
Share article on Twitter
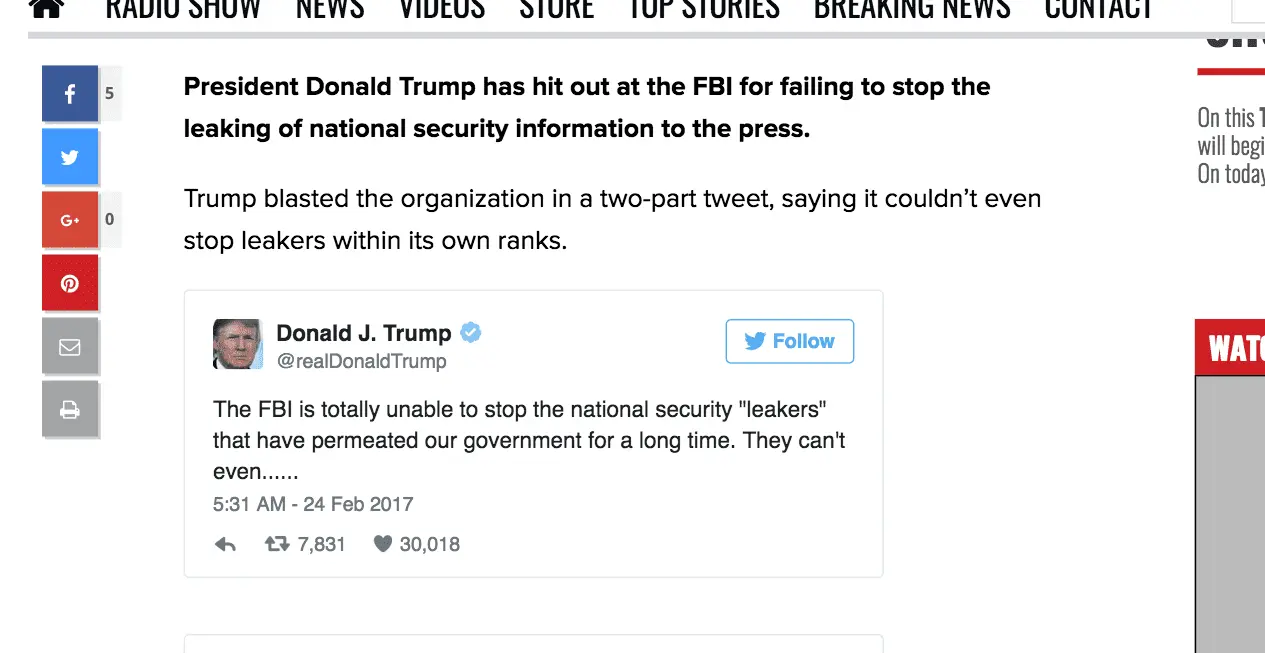click(70, 157)
